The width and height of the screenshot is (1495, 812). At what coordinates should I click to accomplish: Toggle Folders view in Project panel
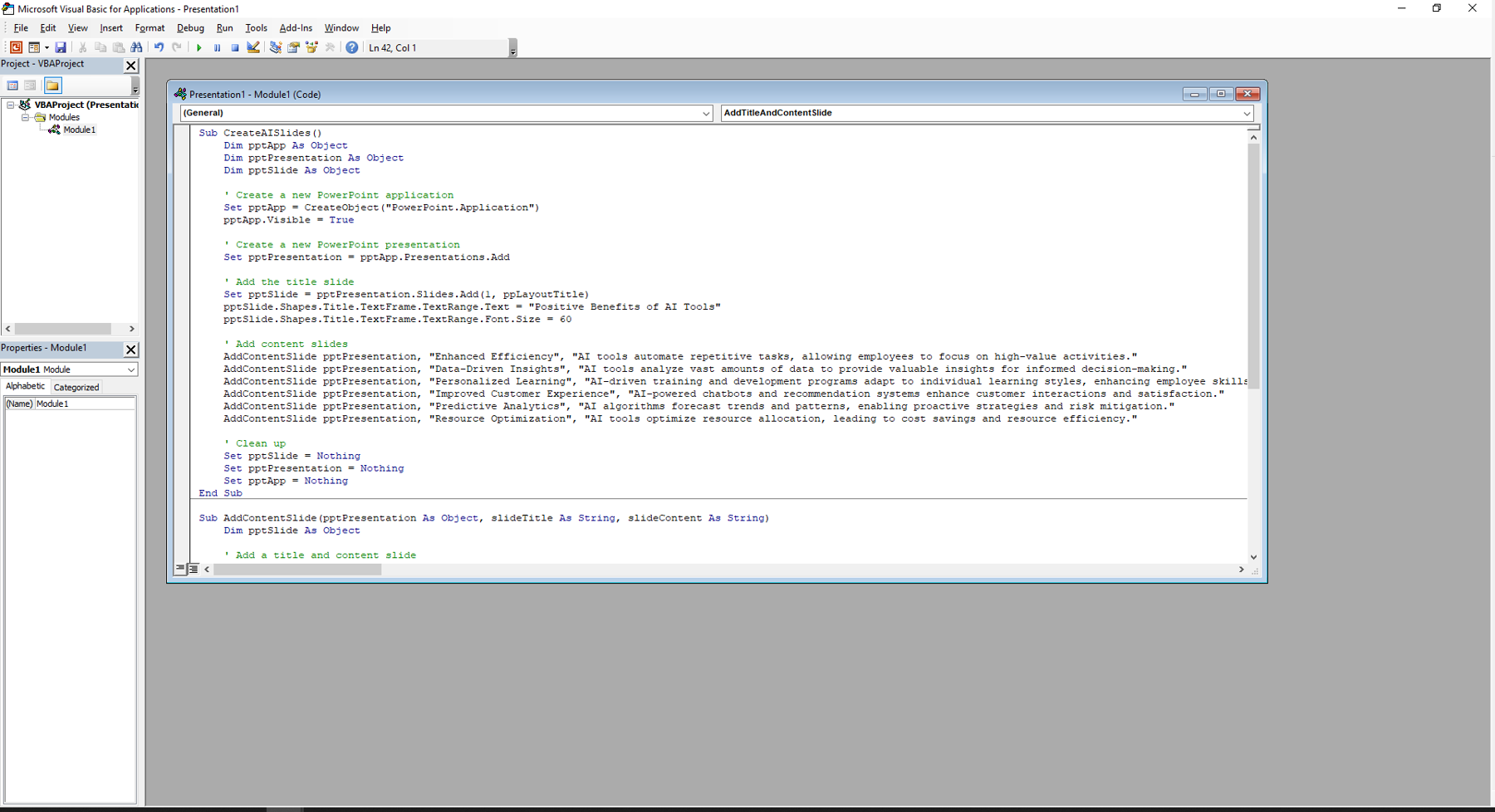click(x=52, y=86)
